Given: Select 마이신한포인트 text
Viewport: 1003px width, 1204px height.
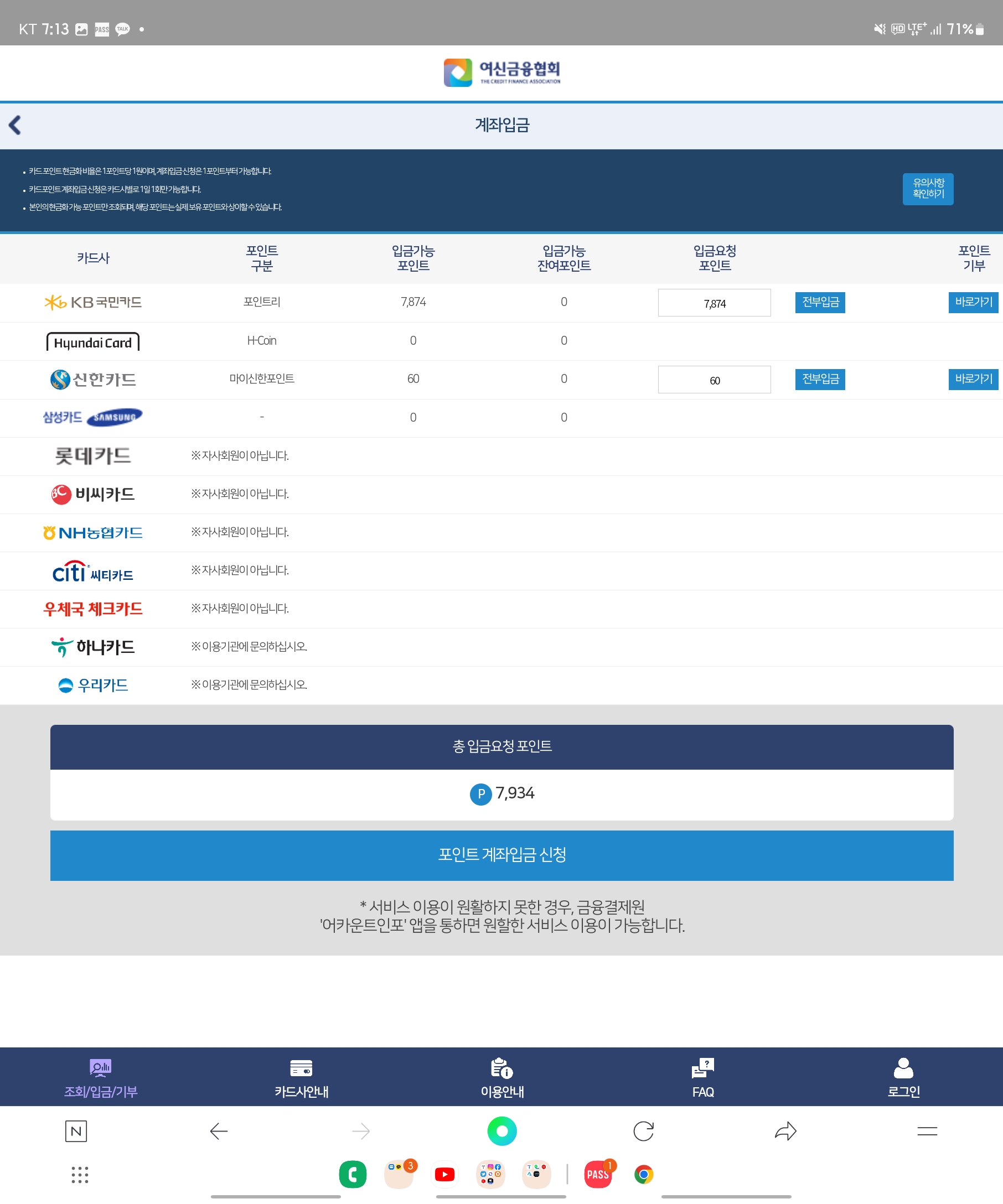Looking at the screenshot, I should click(x=261, y=379).
